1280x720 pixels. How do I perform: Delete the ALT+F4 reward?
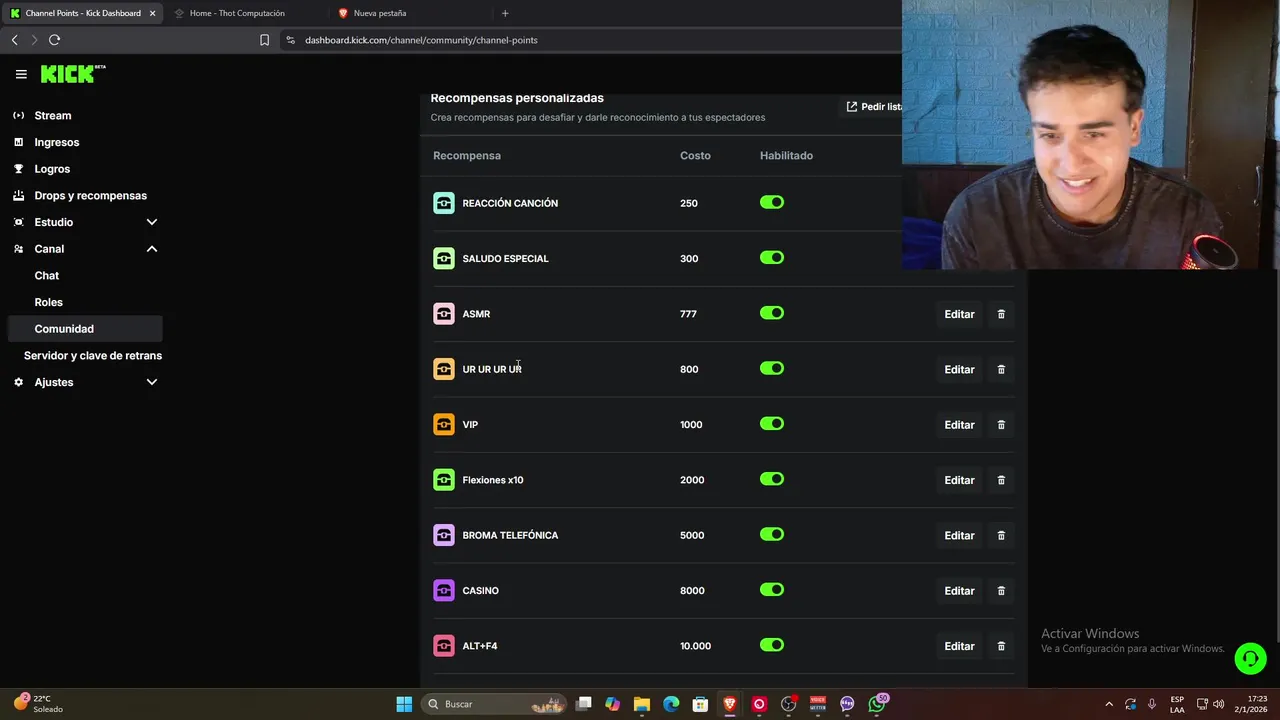coord(1001,646)
